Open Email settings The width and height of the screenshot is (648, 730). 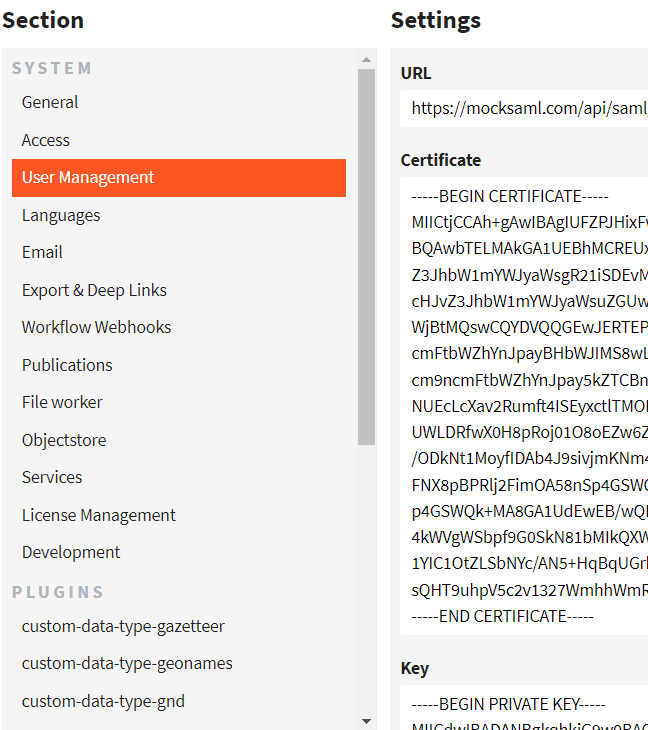[x=42, y=252]
